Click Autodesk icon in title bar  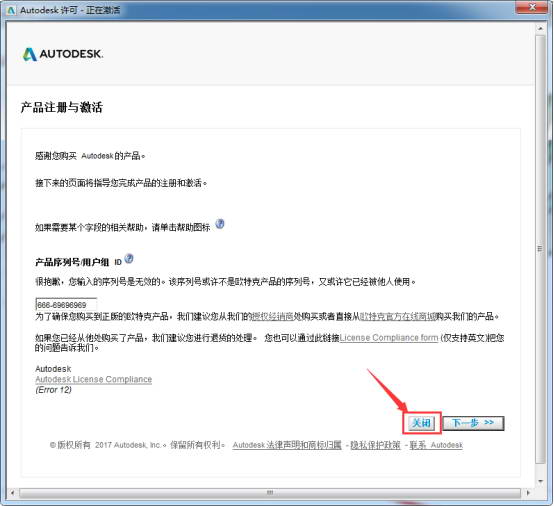(x=11, y=10)
